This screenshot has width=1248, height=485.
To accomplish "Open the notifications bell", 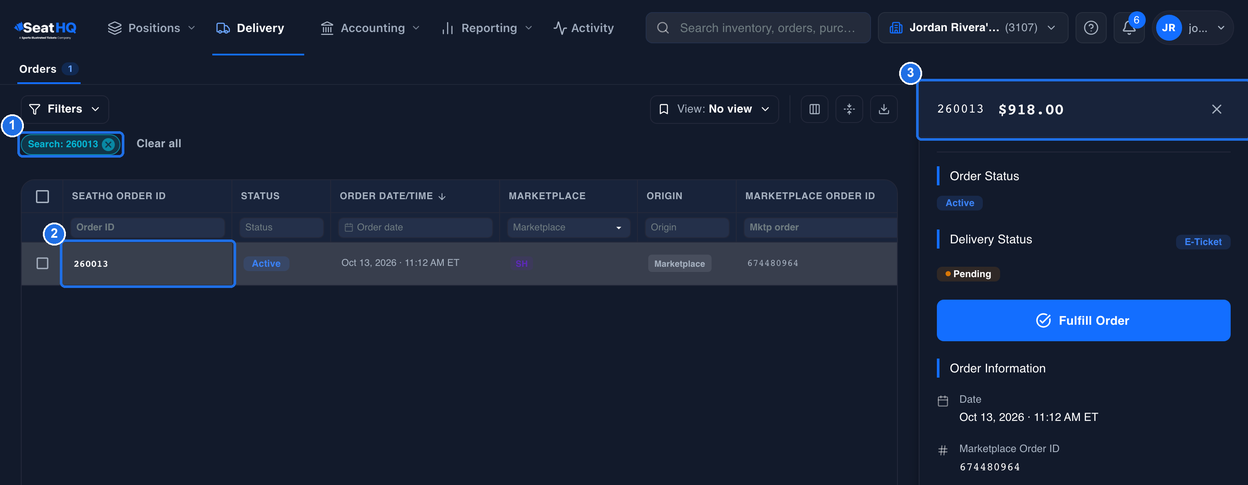I will tap(1129, 28).
